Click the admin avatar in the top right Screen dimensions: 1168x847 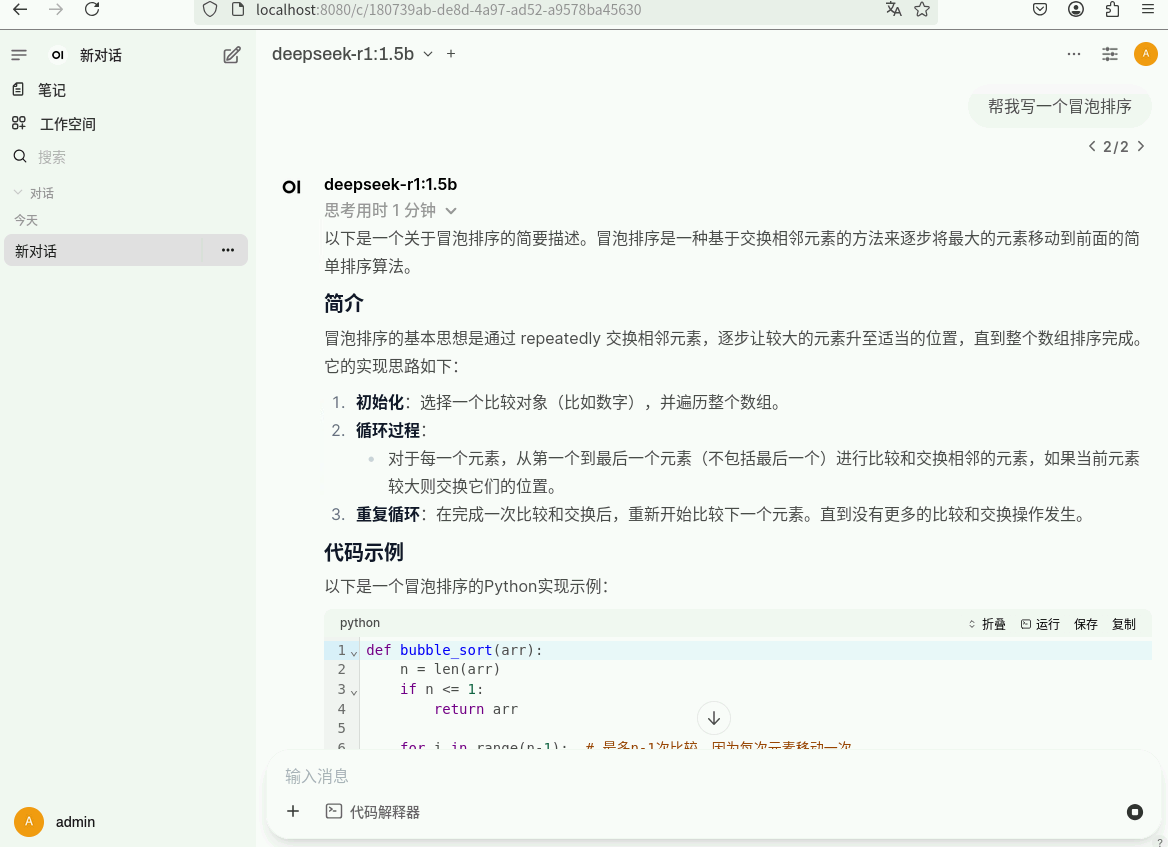pyautogui.click(x=1146, y=53)
